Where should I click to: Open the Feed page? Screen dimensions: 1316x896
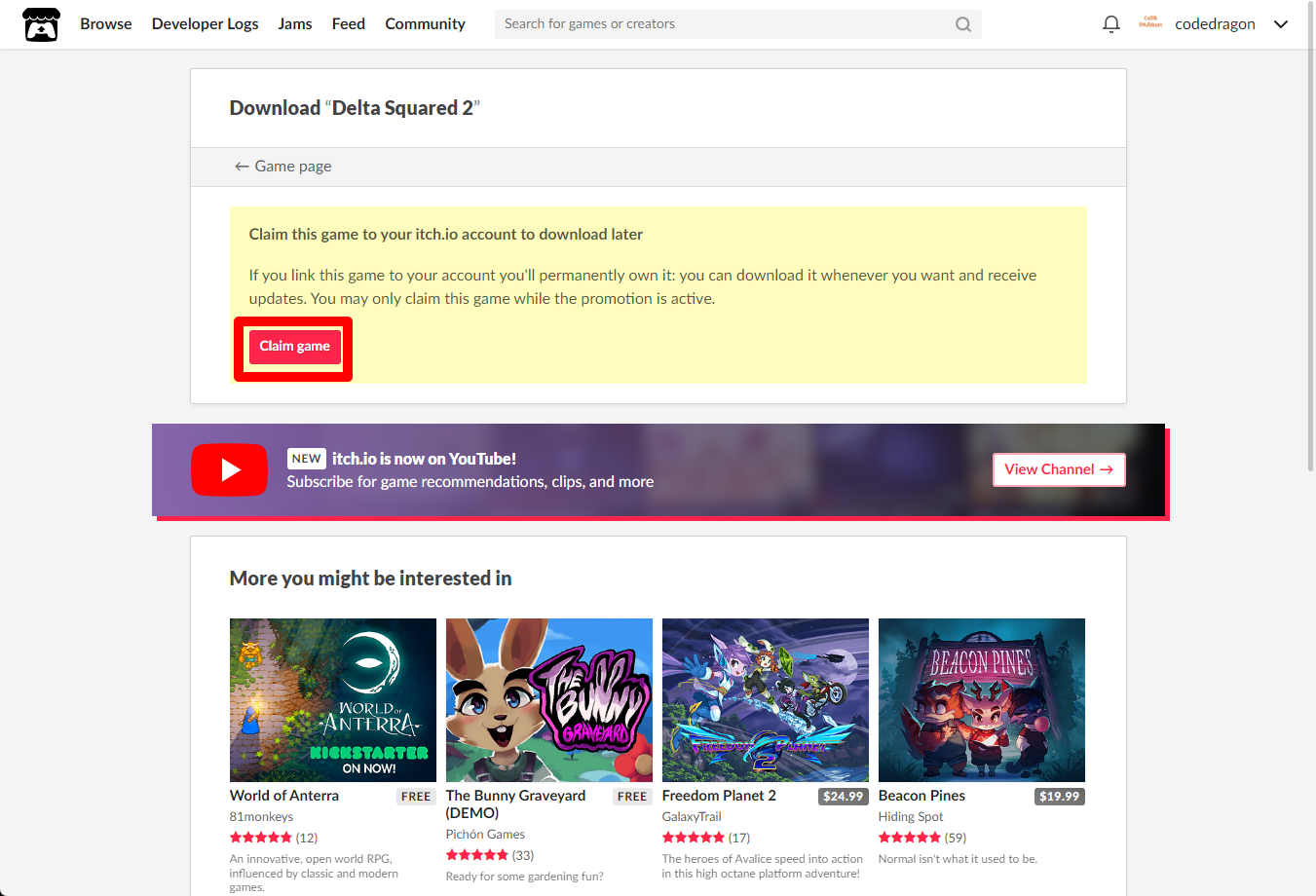349,23
